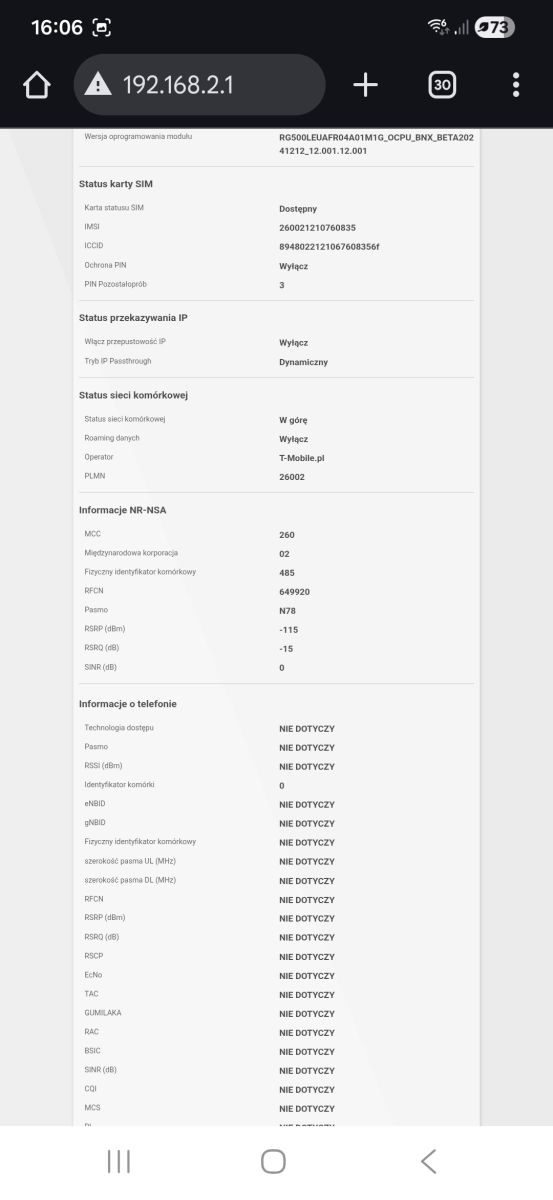The height and width of the screenshot is (1200, 553).
Task: Tap the Informacje NR-NSA section heading
Action: point(123,510)
